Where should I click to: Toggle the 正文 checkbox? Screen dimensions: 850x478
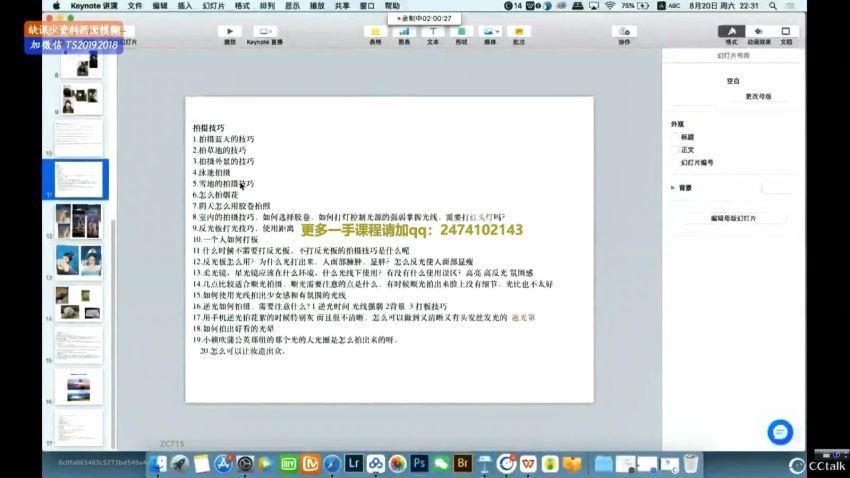tap(675, 150)
